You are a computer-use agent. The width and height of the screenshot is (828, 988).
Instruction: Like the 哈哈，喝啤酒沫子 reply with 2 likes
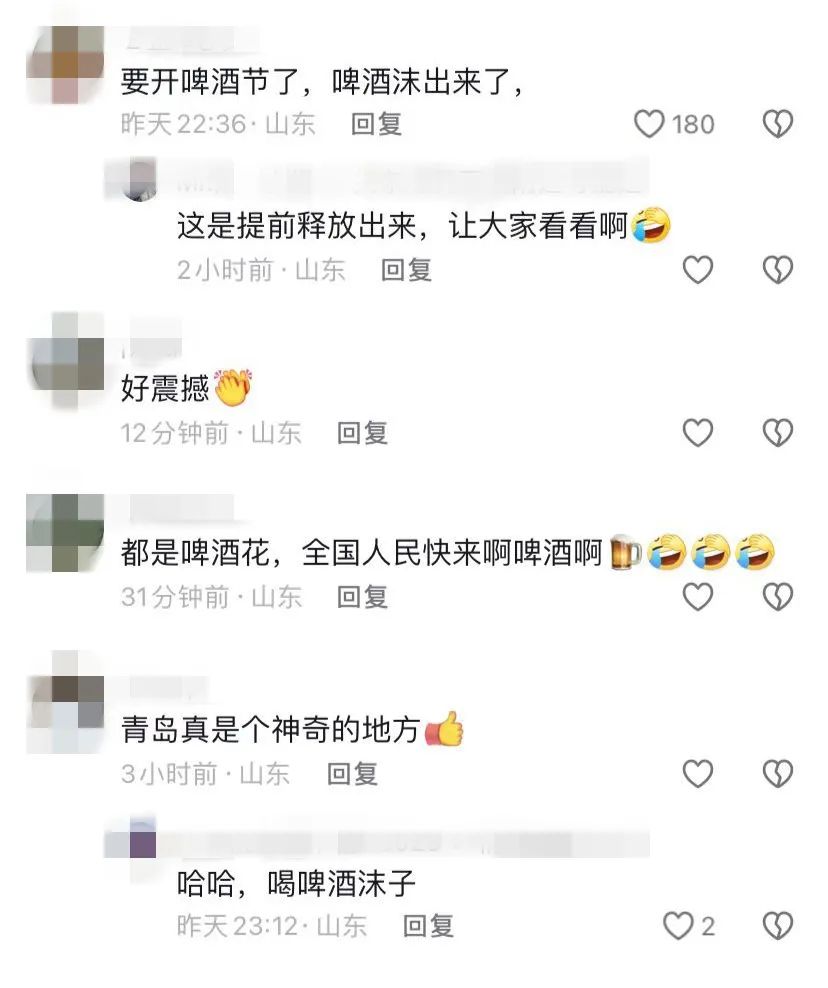pyautogui.click(x=678, y=926)
